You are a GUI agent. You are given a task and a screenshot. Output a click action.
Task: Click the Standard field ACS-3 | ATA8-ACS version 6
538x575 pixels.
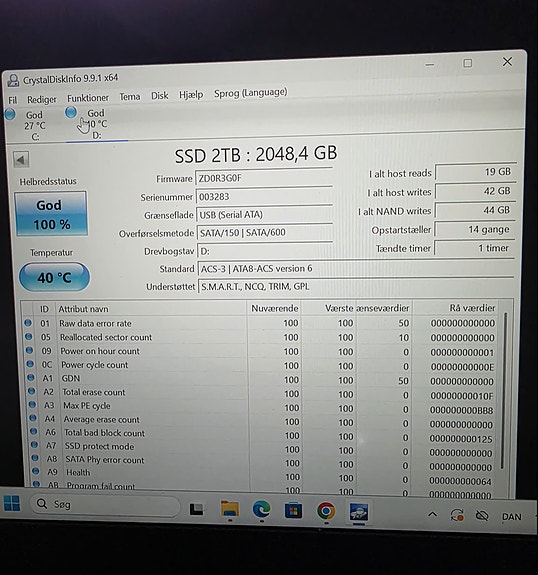356,268
